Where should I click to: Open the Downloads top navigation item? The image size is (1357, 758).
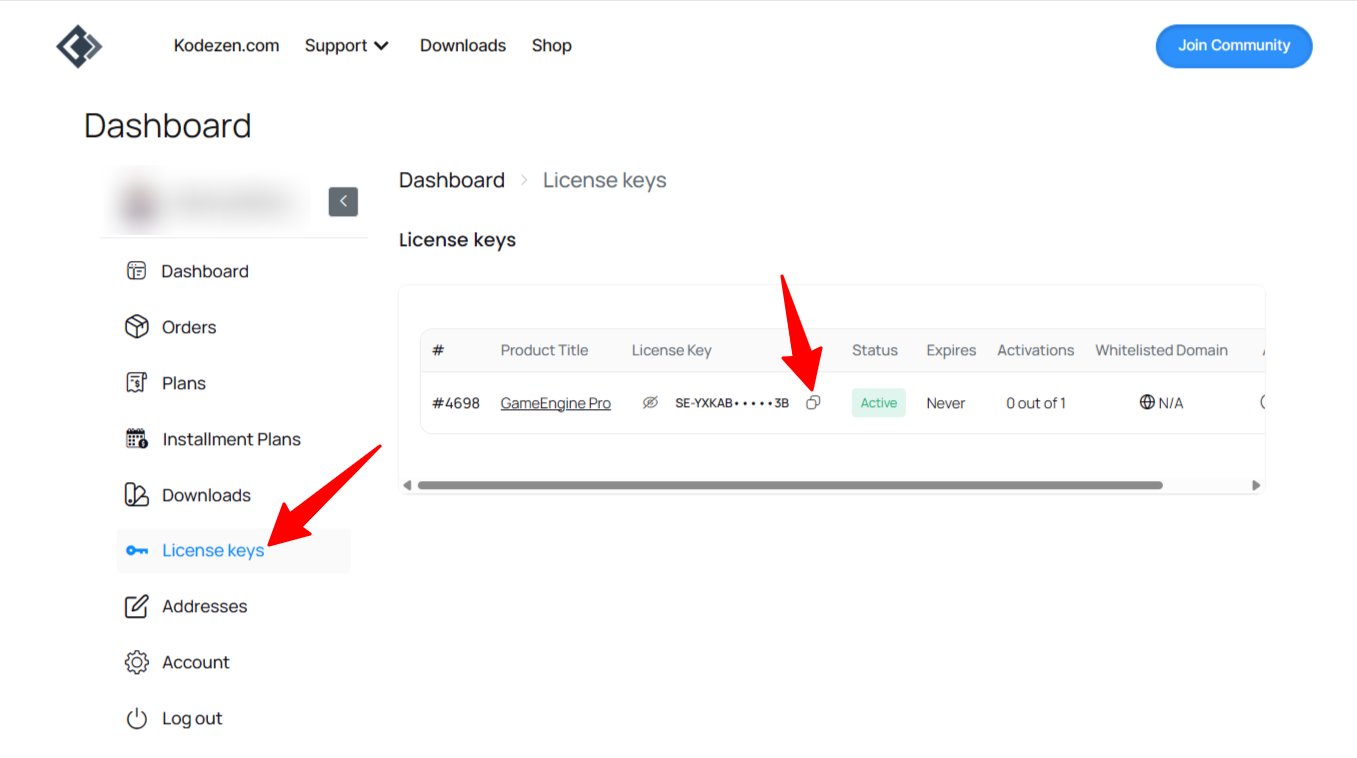[x=463, y=46]
